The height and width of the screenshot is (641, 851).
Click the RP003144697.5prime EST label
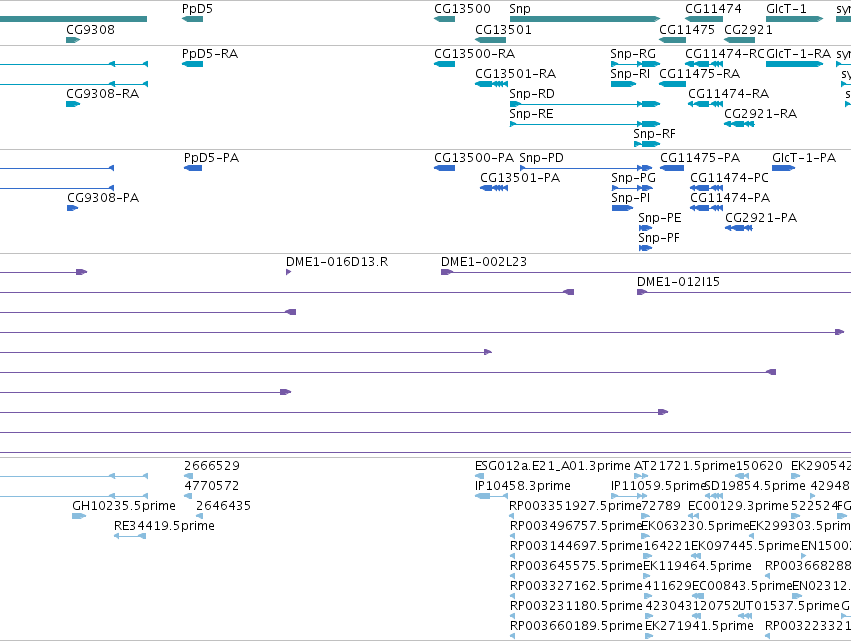point(576,545)
